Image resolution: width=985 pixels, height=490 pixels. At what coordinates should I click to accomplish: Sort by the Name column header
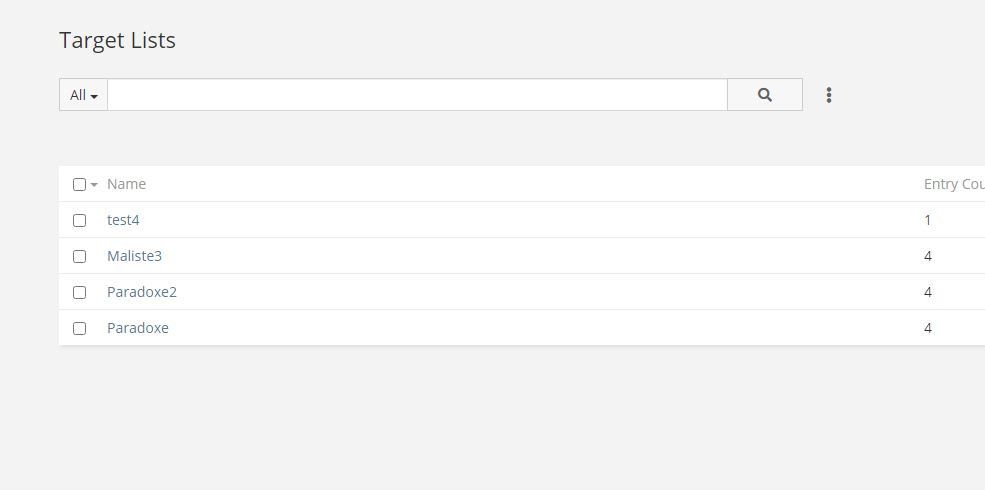click(x=126, y=184)
